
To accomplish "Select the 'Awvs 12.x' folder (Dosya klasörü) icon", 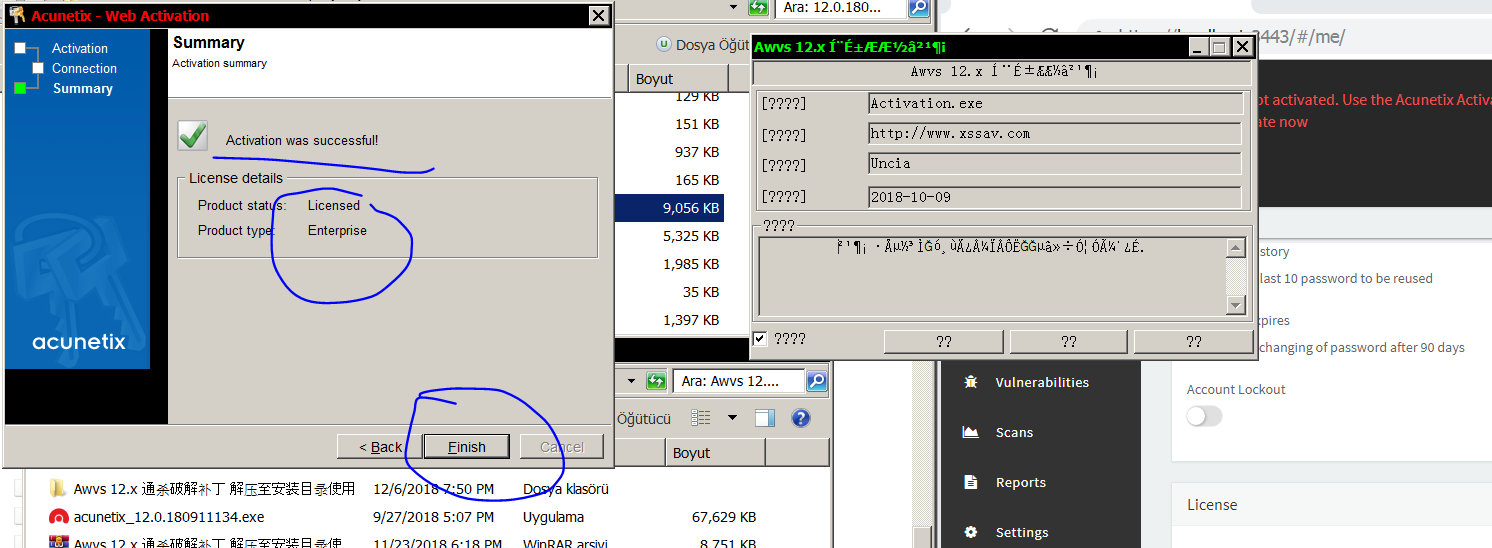I will (58, 489).
